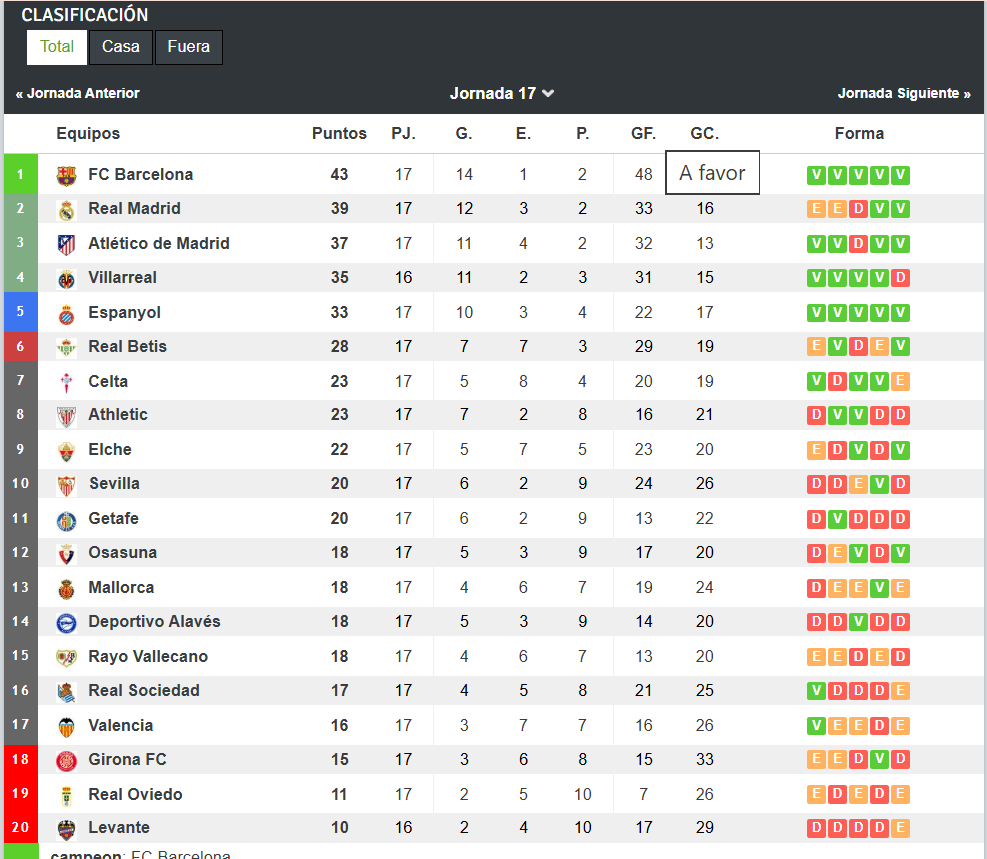This screenshot has height=859, width=987.
Task: Click the Puntos column header
Action: click(339, 133)
